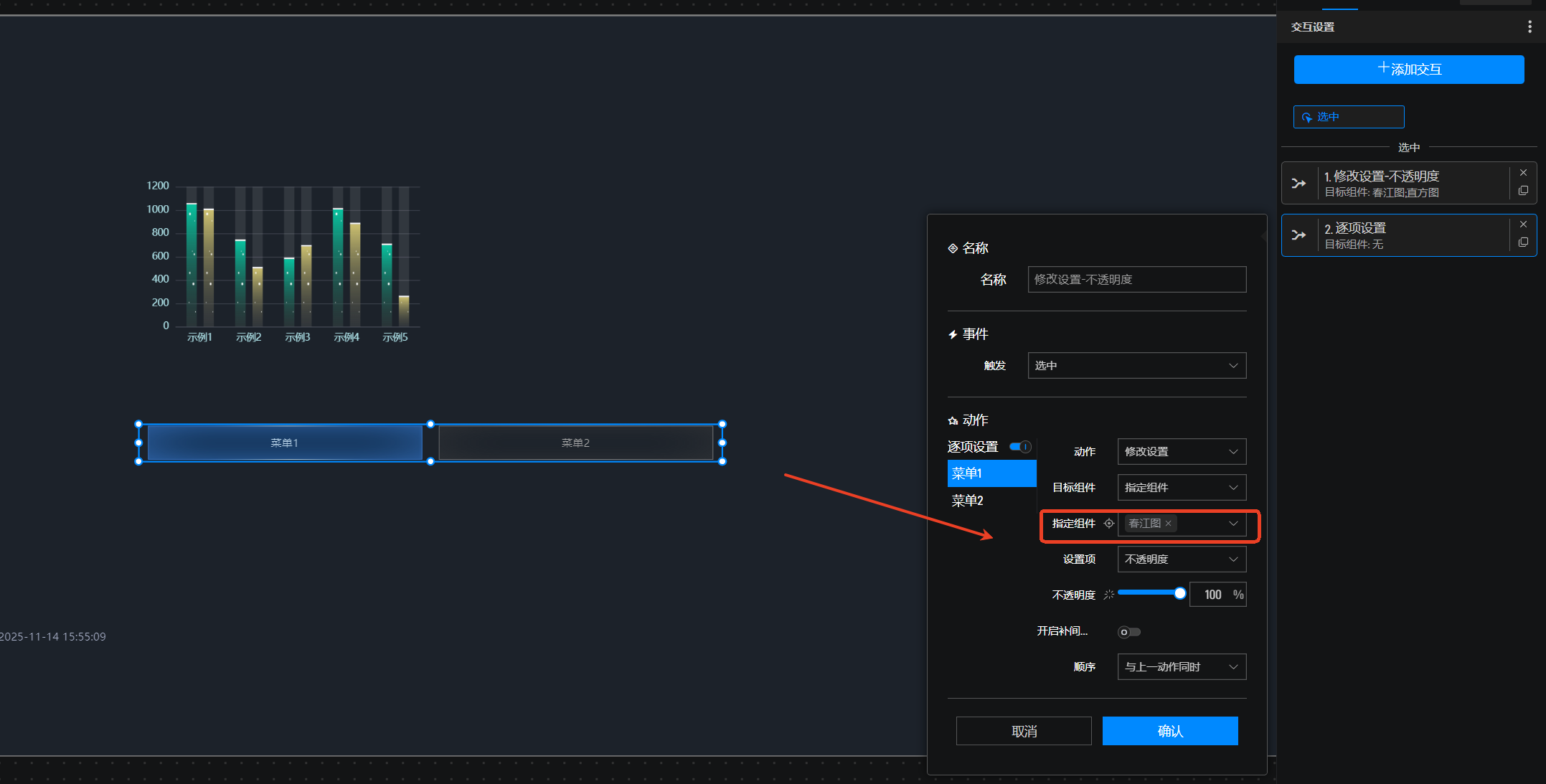Copy interaction 1 修改设置-不透明度

tap(1523, 191)
